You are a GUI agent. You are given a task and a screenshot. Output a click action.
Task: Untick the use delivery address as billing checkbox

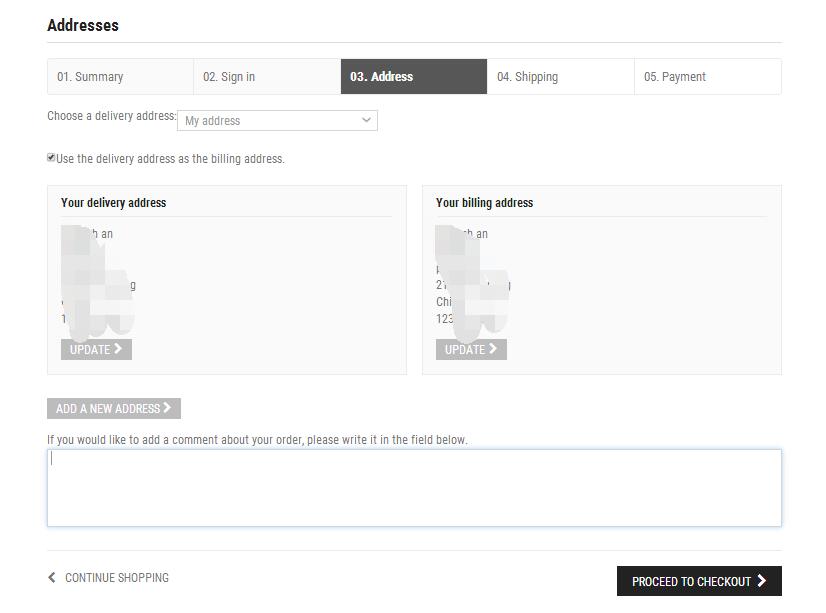[51, 158]
